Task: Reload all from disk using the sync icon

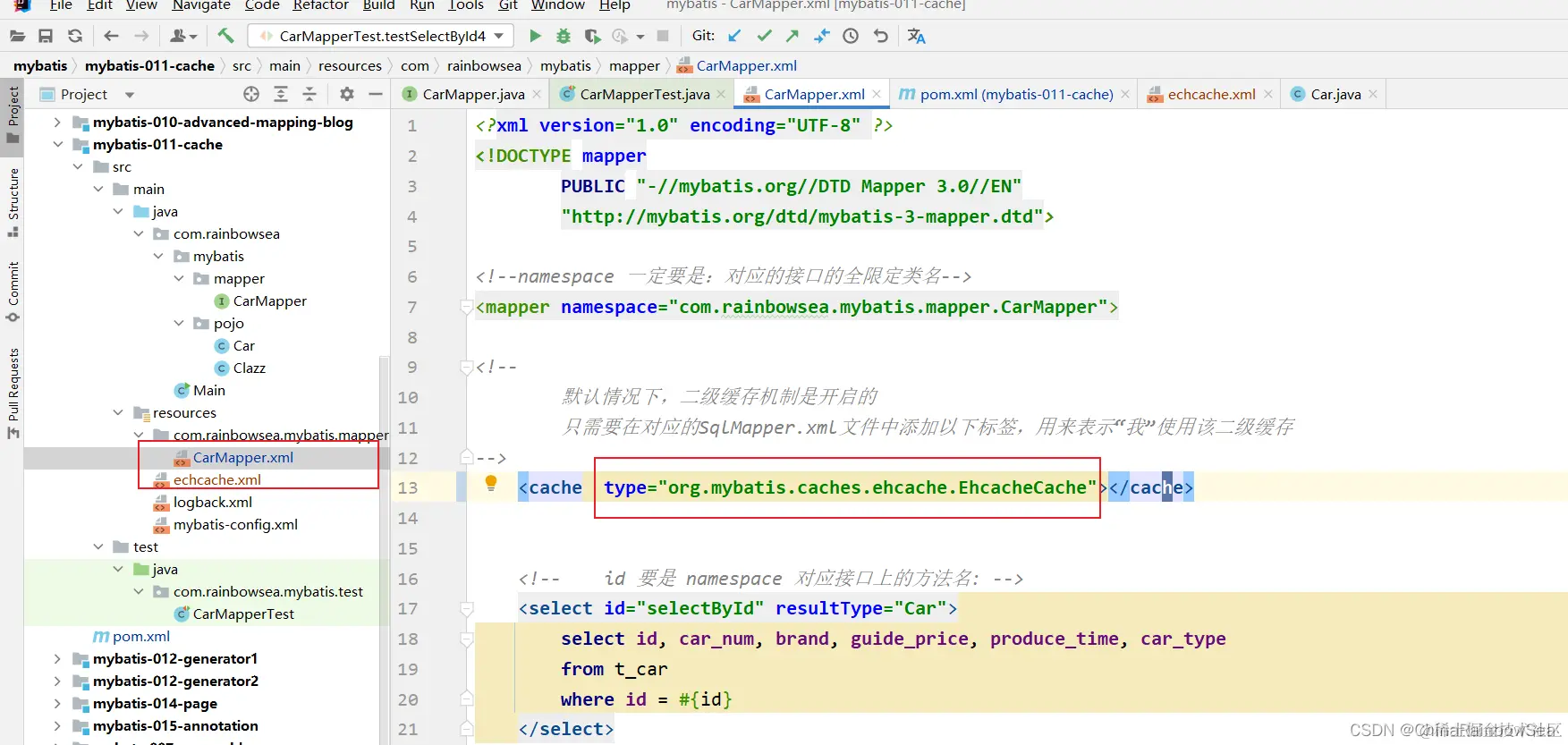Action: pyautogui.click(x=75, y=36)
